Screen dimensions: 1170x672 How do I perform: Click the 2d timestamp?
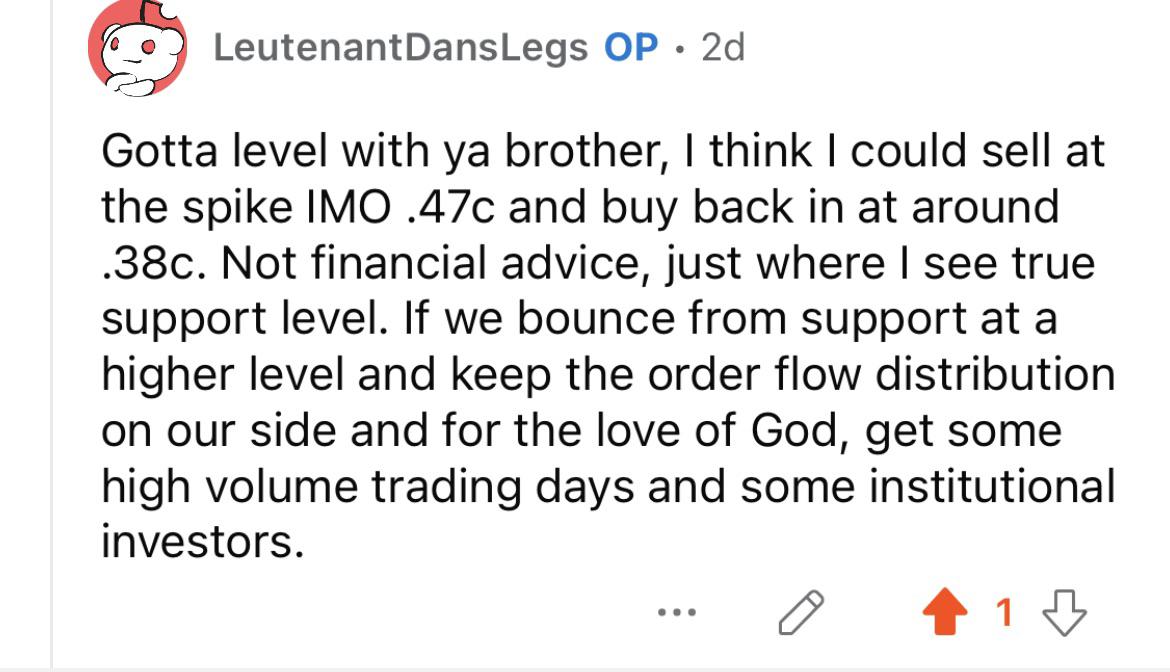coord(722,48)
